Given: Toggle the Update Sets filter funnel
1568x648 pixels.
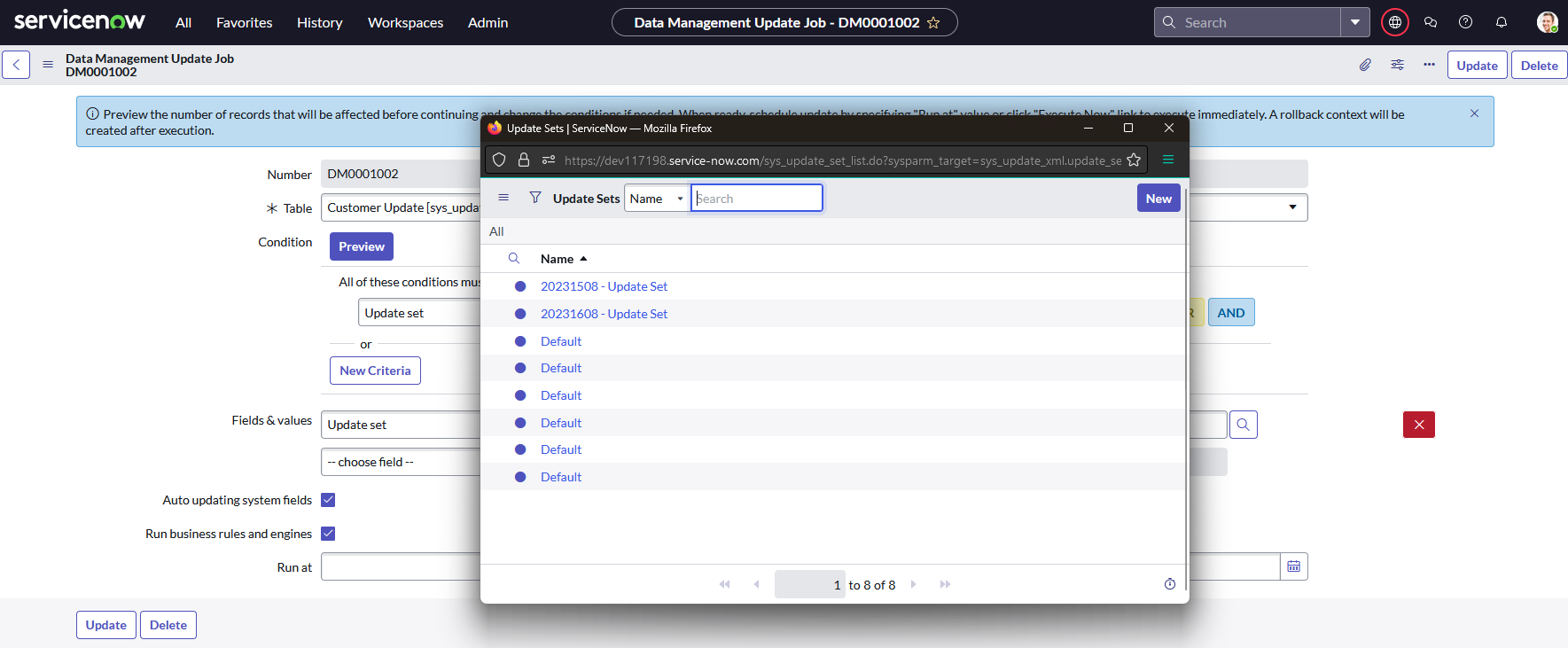Looking at the screenshot, I should [x=535, y=198].
